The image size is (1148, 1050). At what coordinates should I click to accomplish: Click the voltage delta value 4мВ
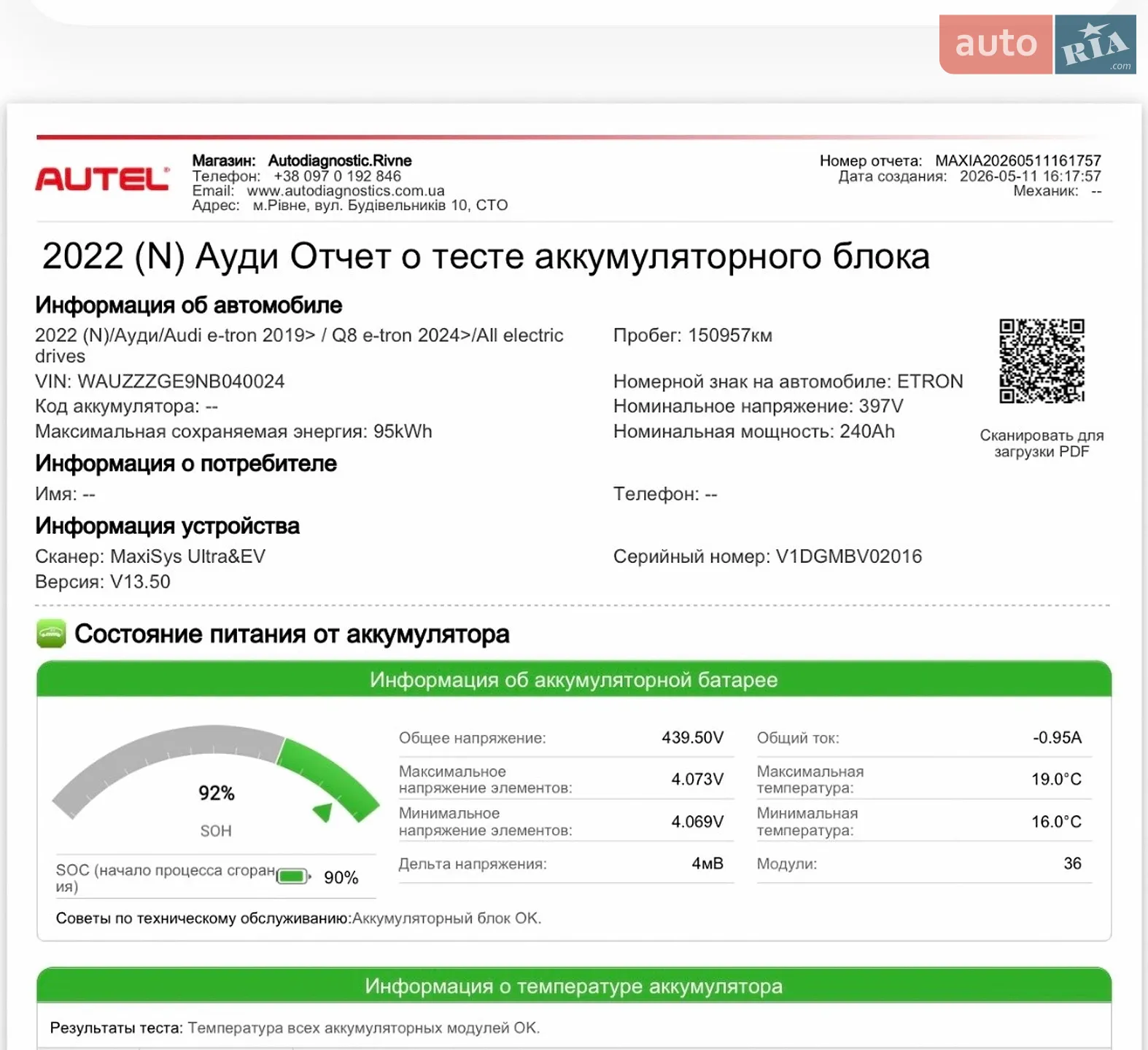tap(707, 863)
